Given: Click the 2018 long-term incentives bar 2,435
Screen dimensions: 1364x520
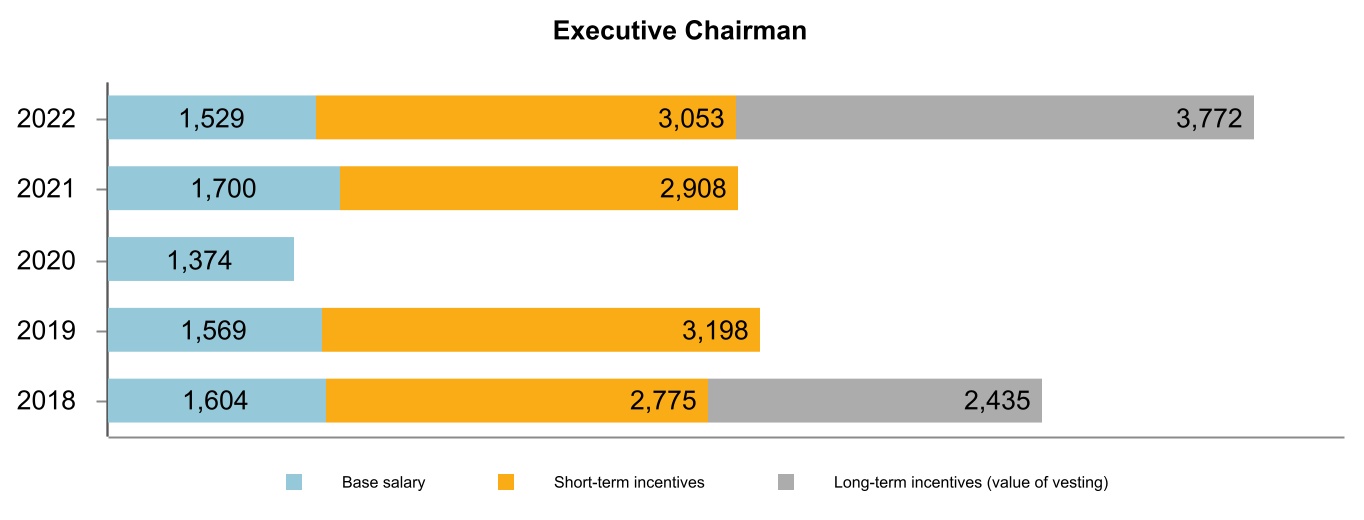Looking at the screenshot, I should point(875,401).
